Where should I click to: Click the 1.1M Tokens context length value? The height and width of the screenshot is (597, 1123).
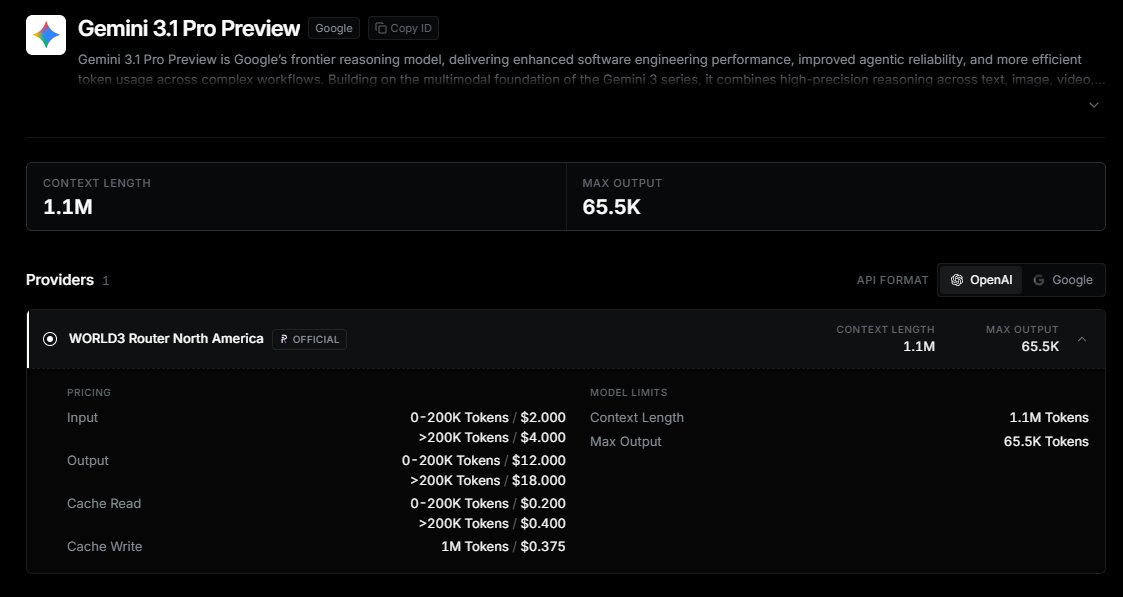point(1049,417)
